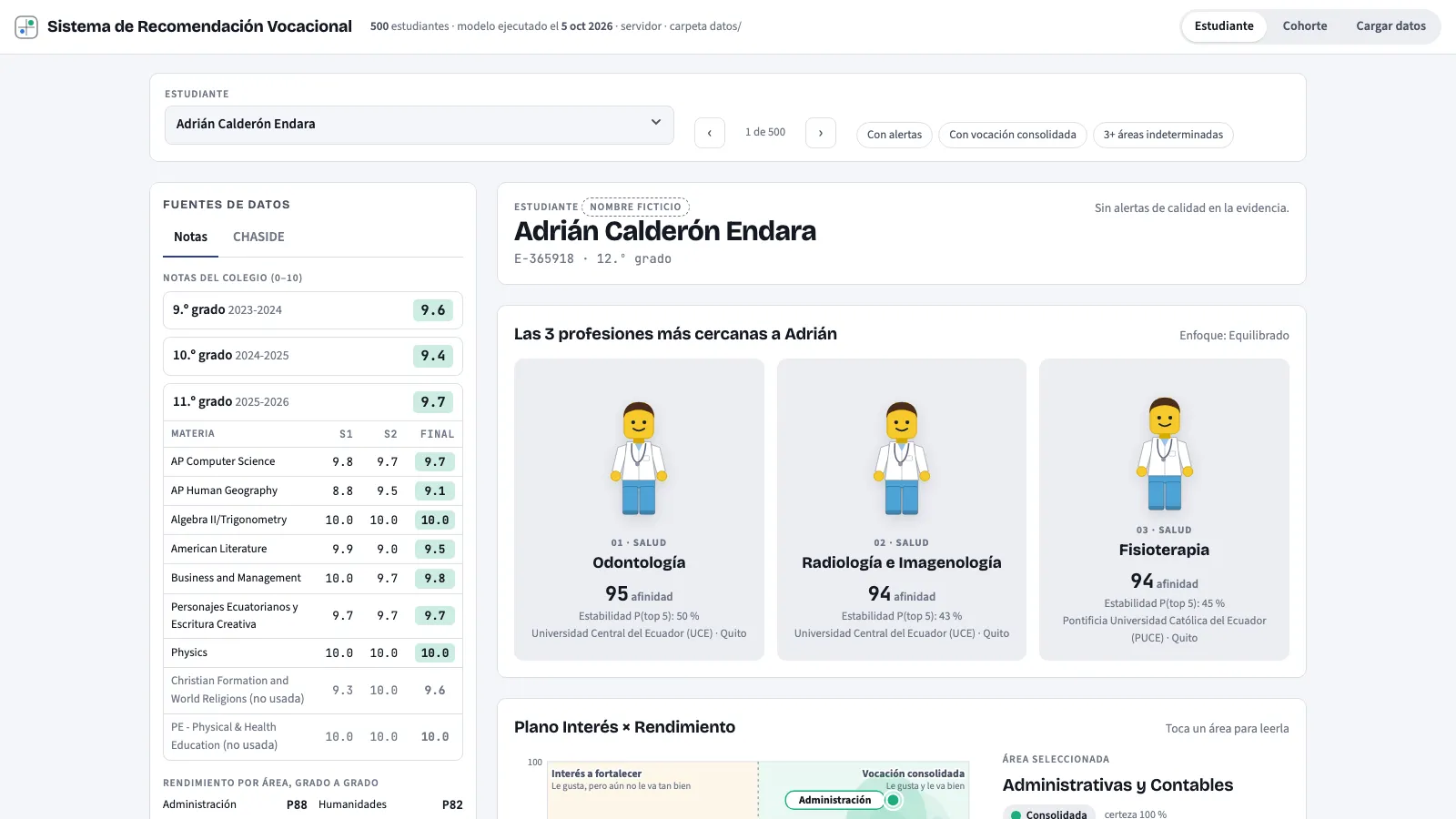Viewport: 1456px width, 819px height.
Task: Click the 1 de 500 counter
Action: pyautogui.click(x=765, y=133)
